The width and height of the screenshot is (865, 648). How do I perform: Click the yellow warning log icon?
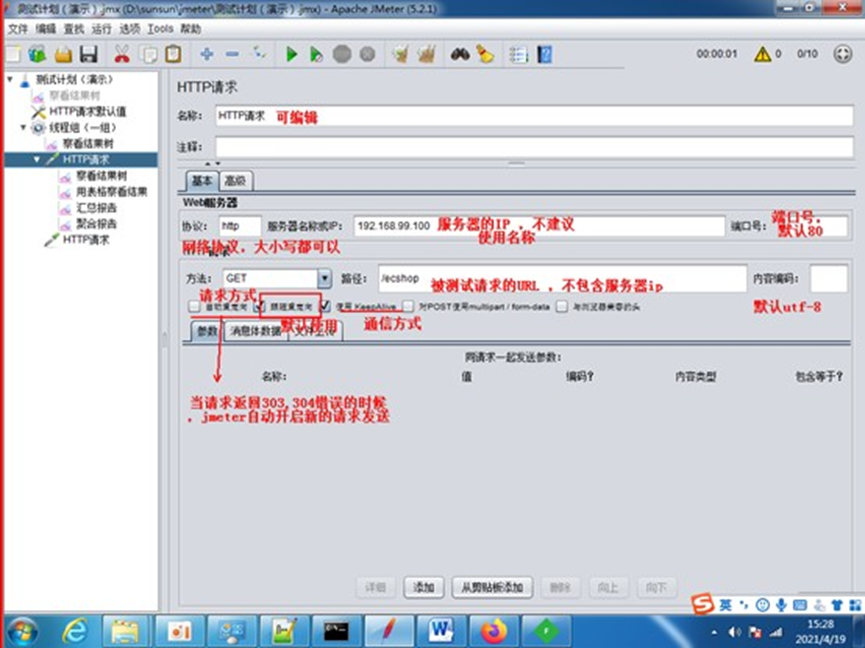click(762, 54)
